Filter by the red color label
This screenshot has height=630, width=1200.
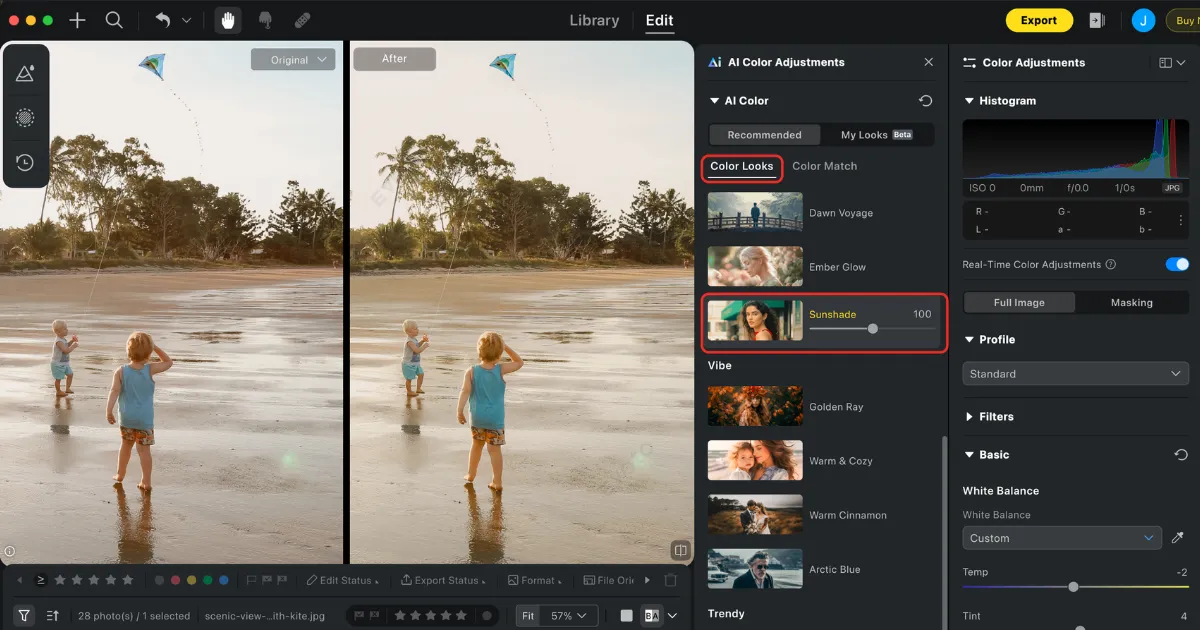pos(176,580)
